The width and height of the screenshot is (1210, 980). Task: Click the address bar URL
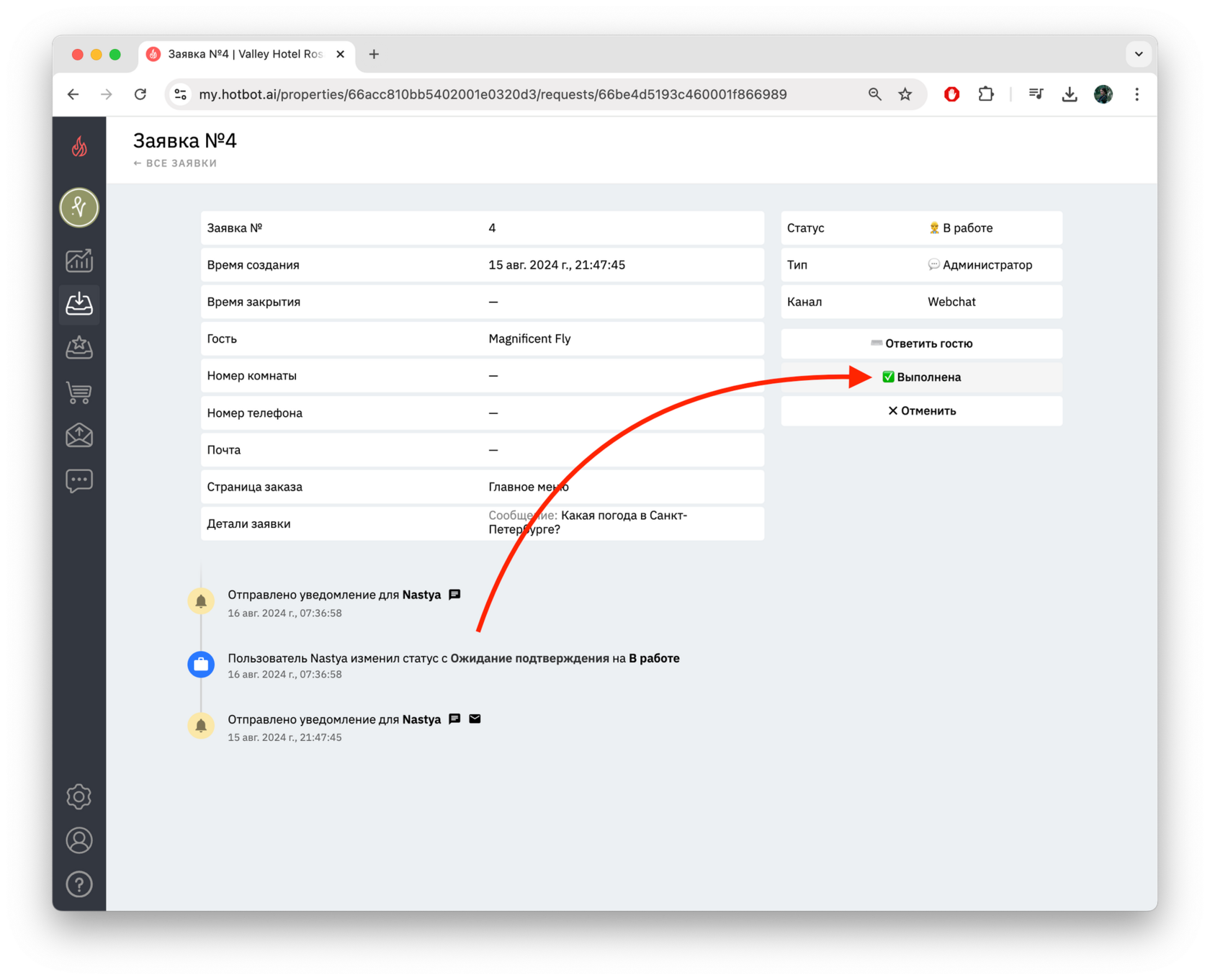tap(493, 94)
